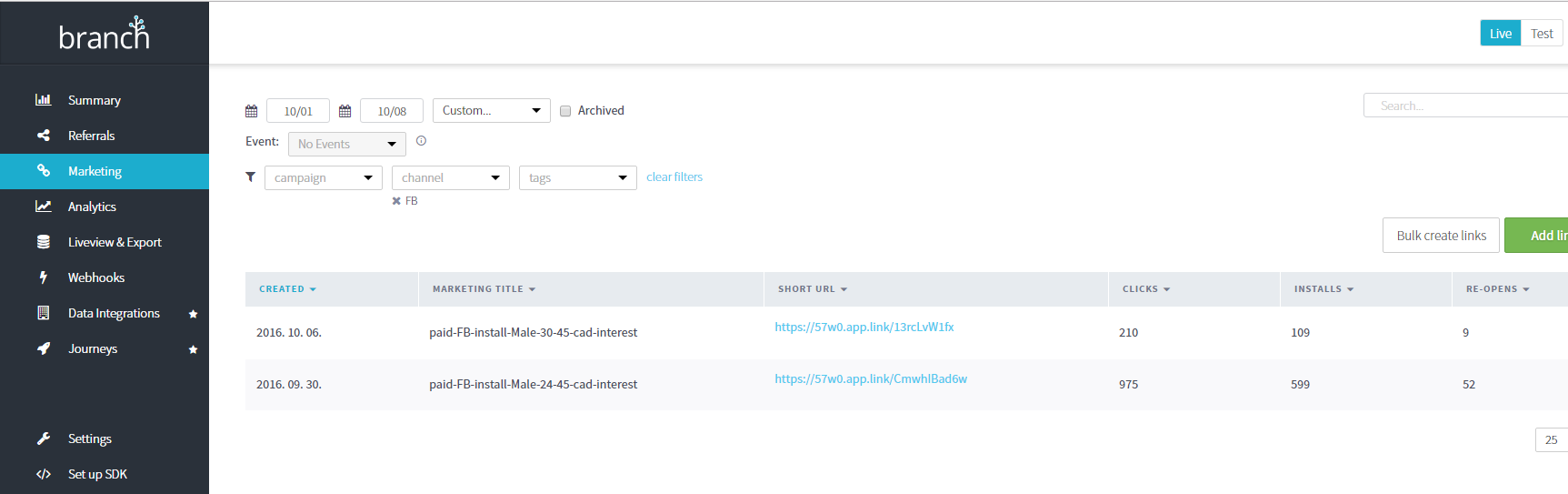Image resolution: width=1568 pixels, height=494 pixels.
Task: Click the Journeys star icon
Action: click(193, 349)
